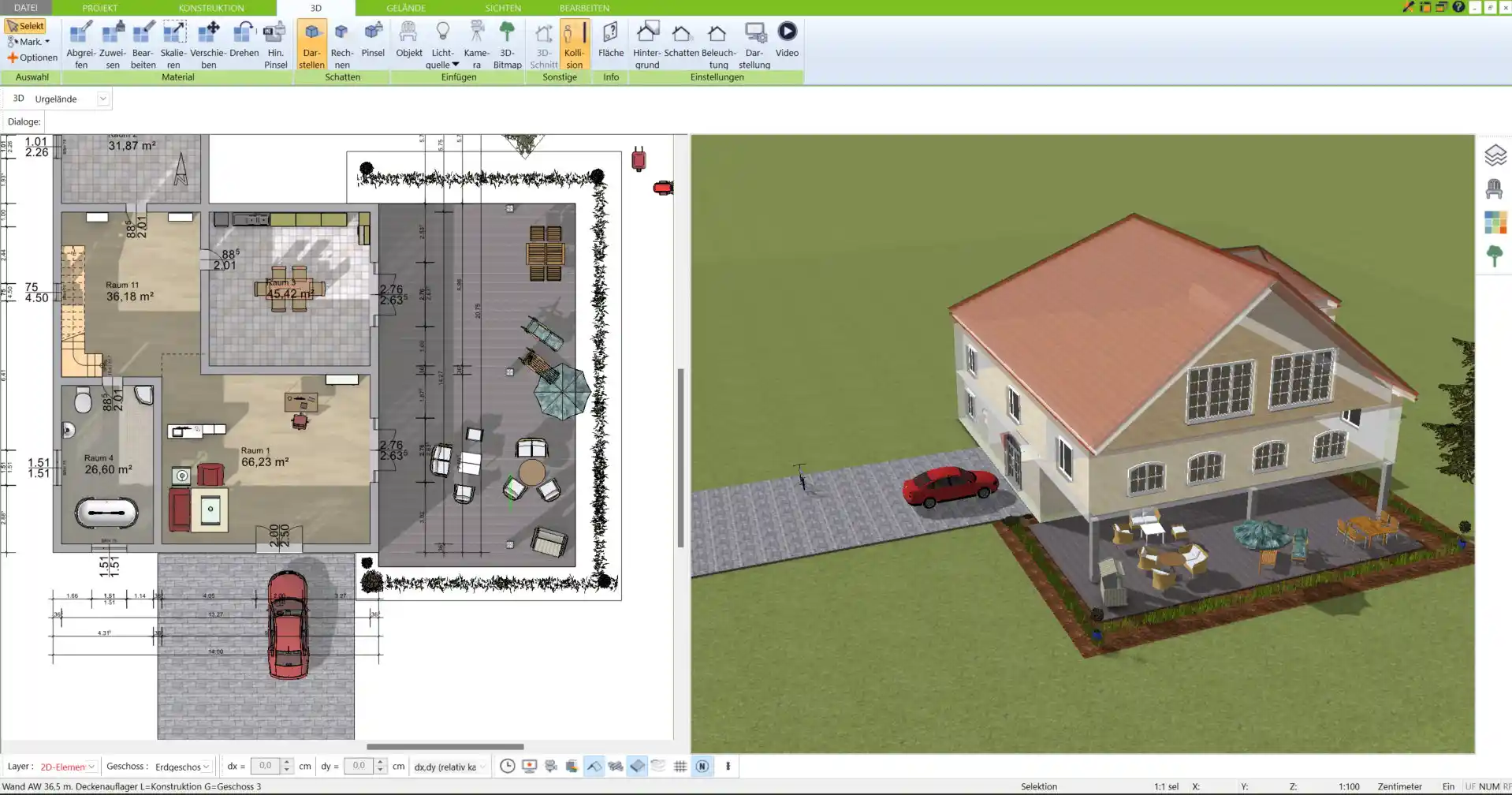Insert a 3D-Bitmap tree
Image resolution: width=1512 pixels, height=795 pixels.
coord(507,45)
